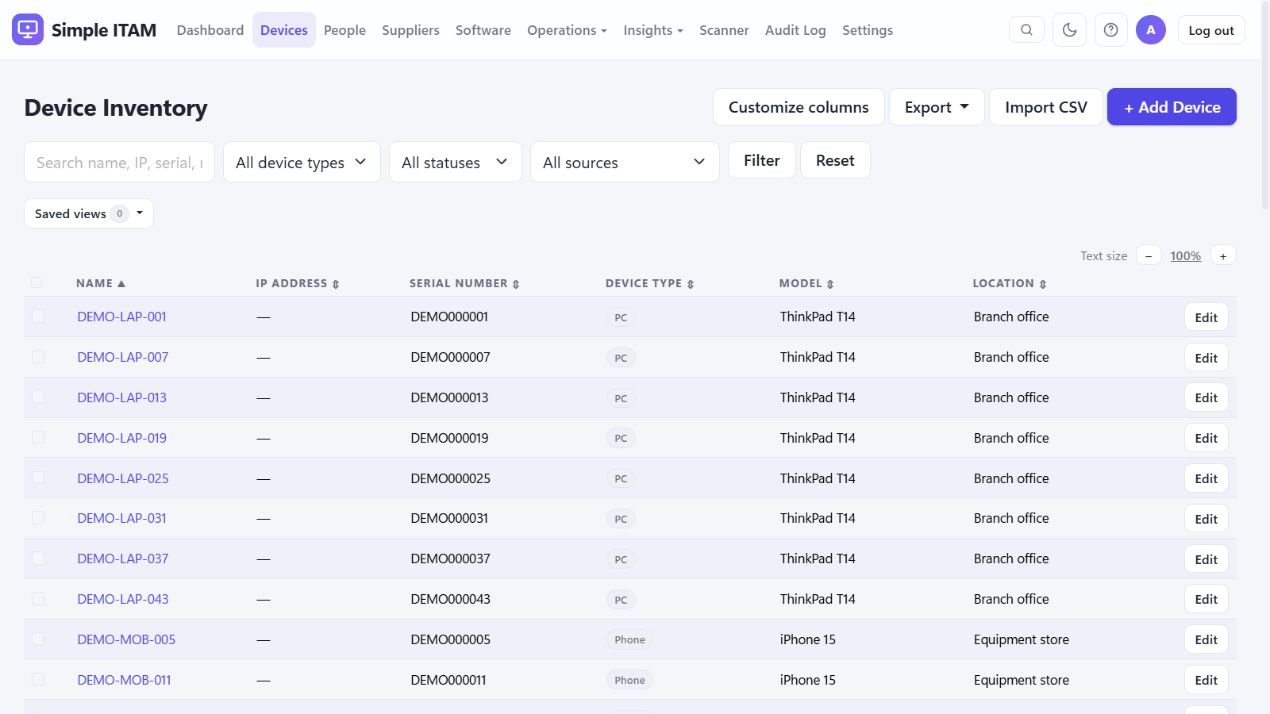1270x714 pixels.
Task: Check the DEMO-MOB-005 row checkbox
Action: (38, 639)
